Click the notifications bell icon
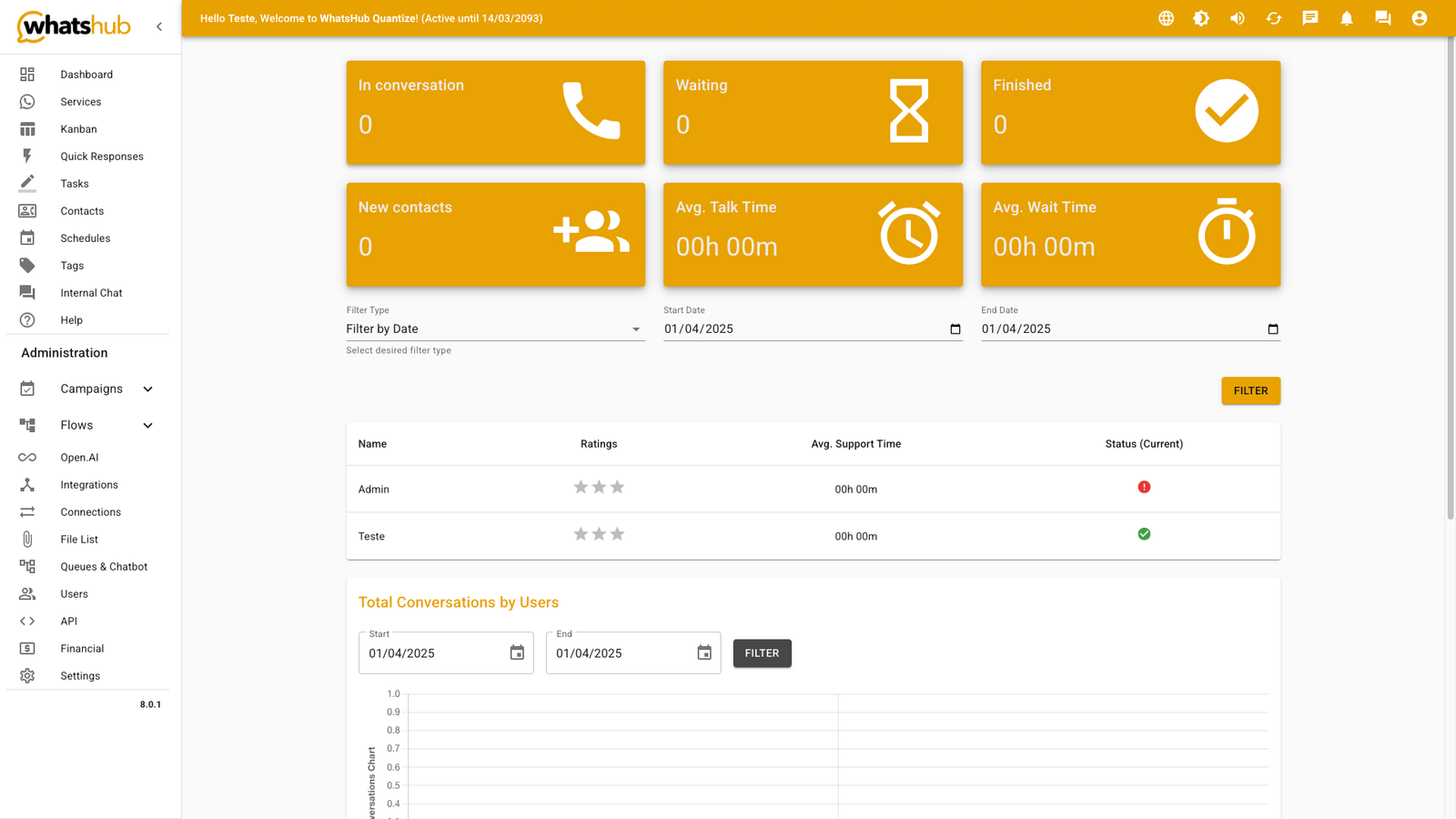Screen dimensions: 1456x819 click(x=1347, y=18)
